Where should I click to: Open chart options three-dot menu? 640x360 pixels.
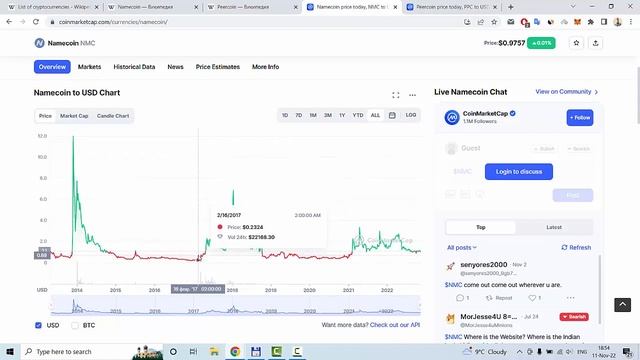coord(412,95)
